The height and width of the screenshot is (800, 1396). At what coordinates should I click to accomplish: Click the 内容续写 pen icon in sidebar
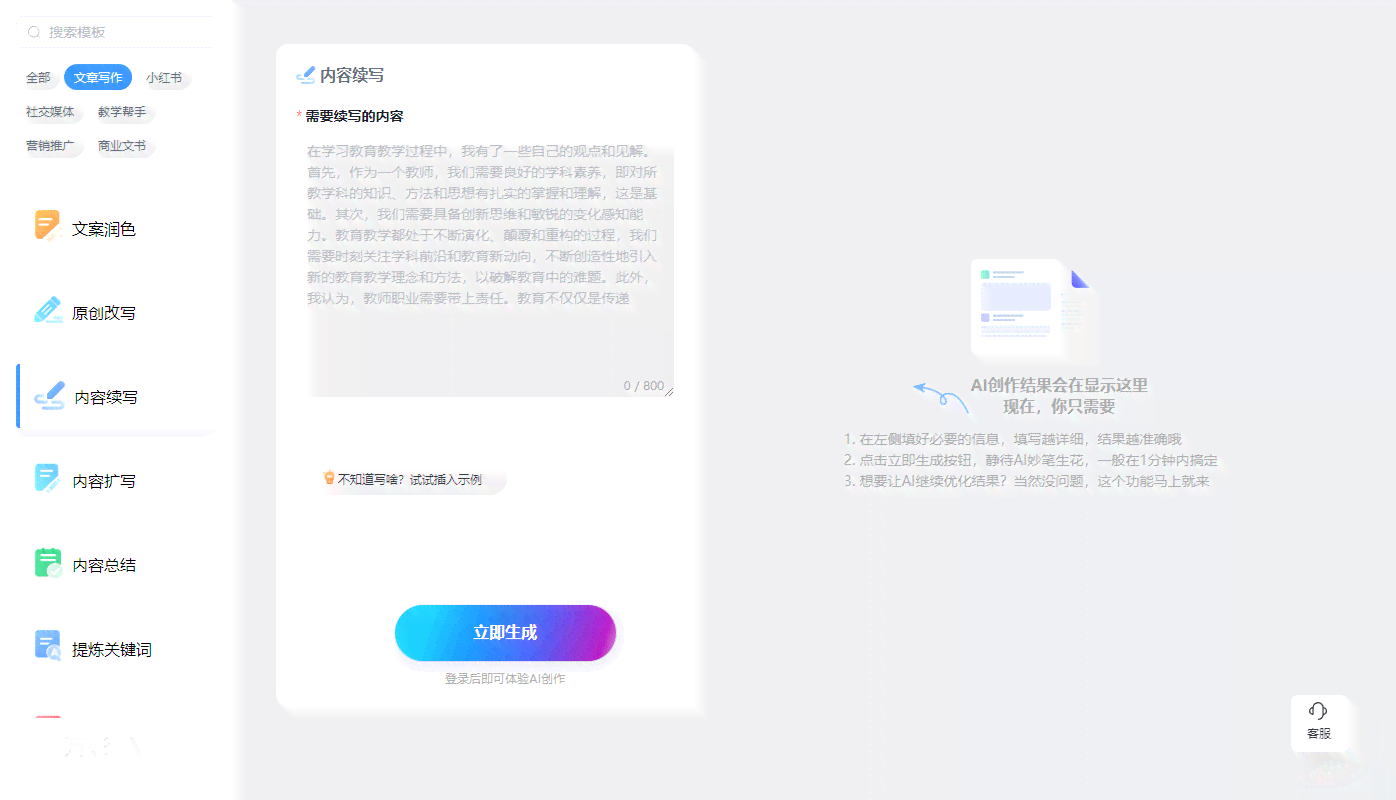tap(50, 394)
